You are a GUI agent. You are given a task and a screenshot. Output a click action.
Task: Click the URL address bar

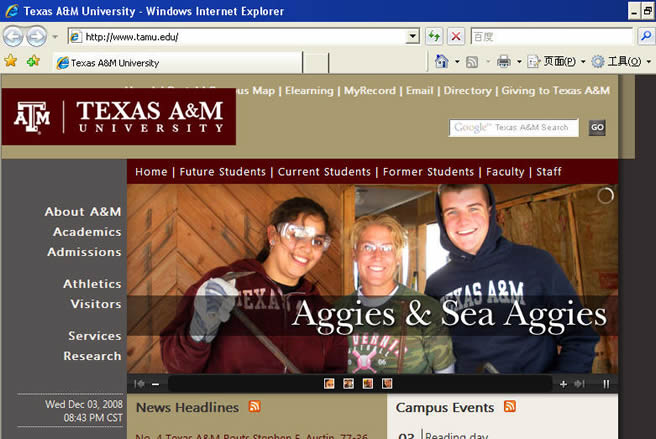[x=238, y=37]
